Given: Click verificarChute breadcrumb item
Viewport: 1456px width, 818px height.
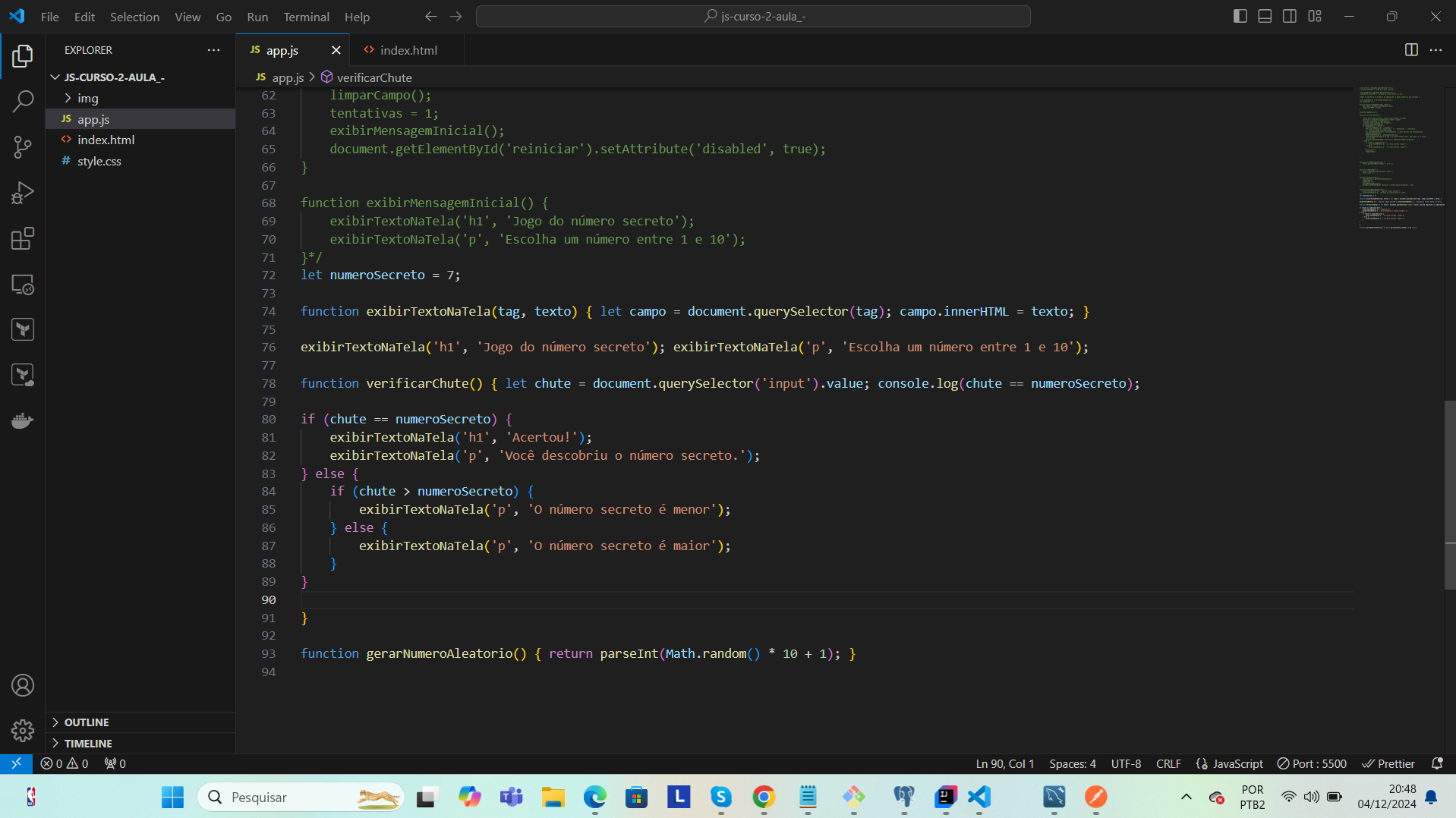Looking at the screenshot, I should point(367,77).
